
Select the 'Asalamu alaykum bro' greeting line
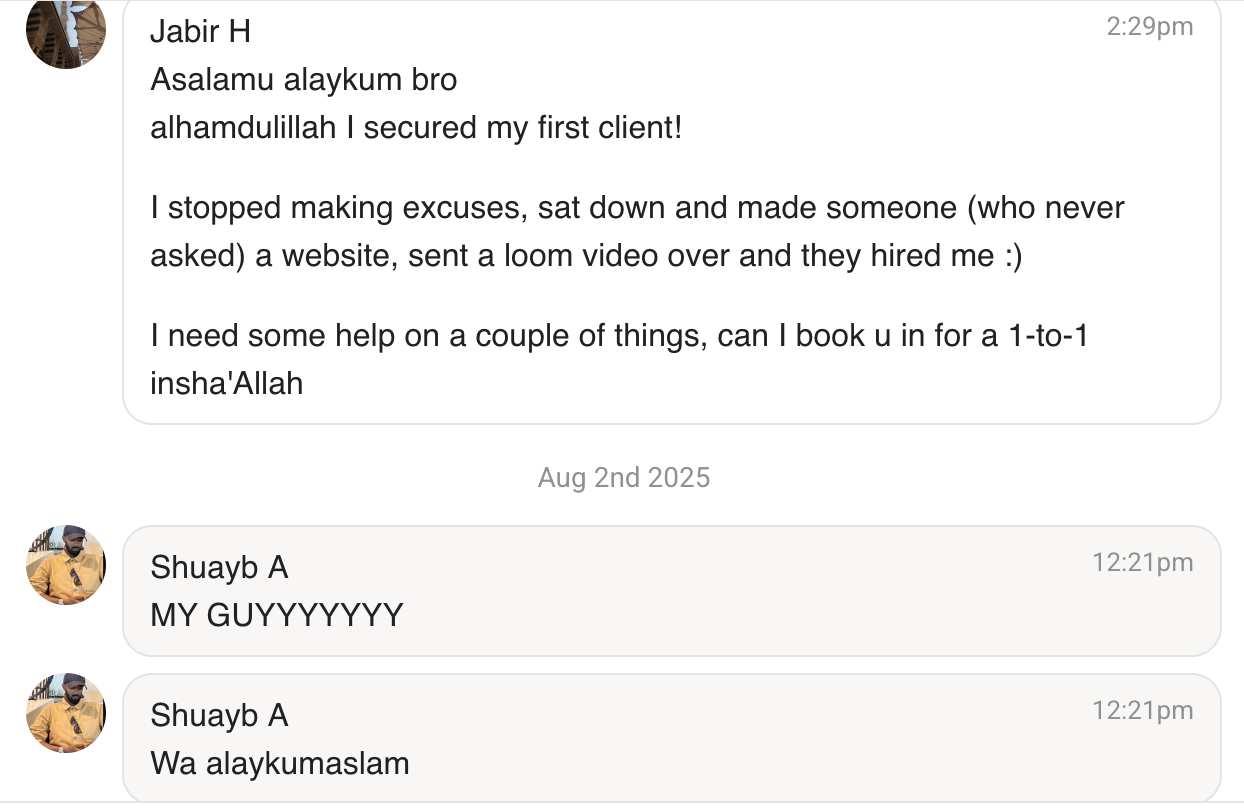[x=303, y=80]
